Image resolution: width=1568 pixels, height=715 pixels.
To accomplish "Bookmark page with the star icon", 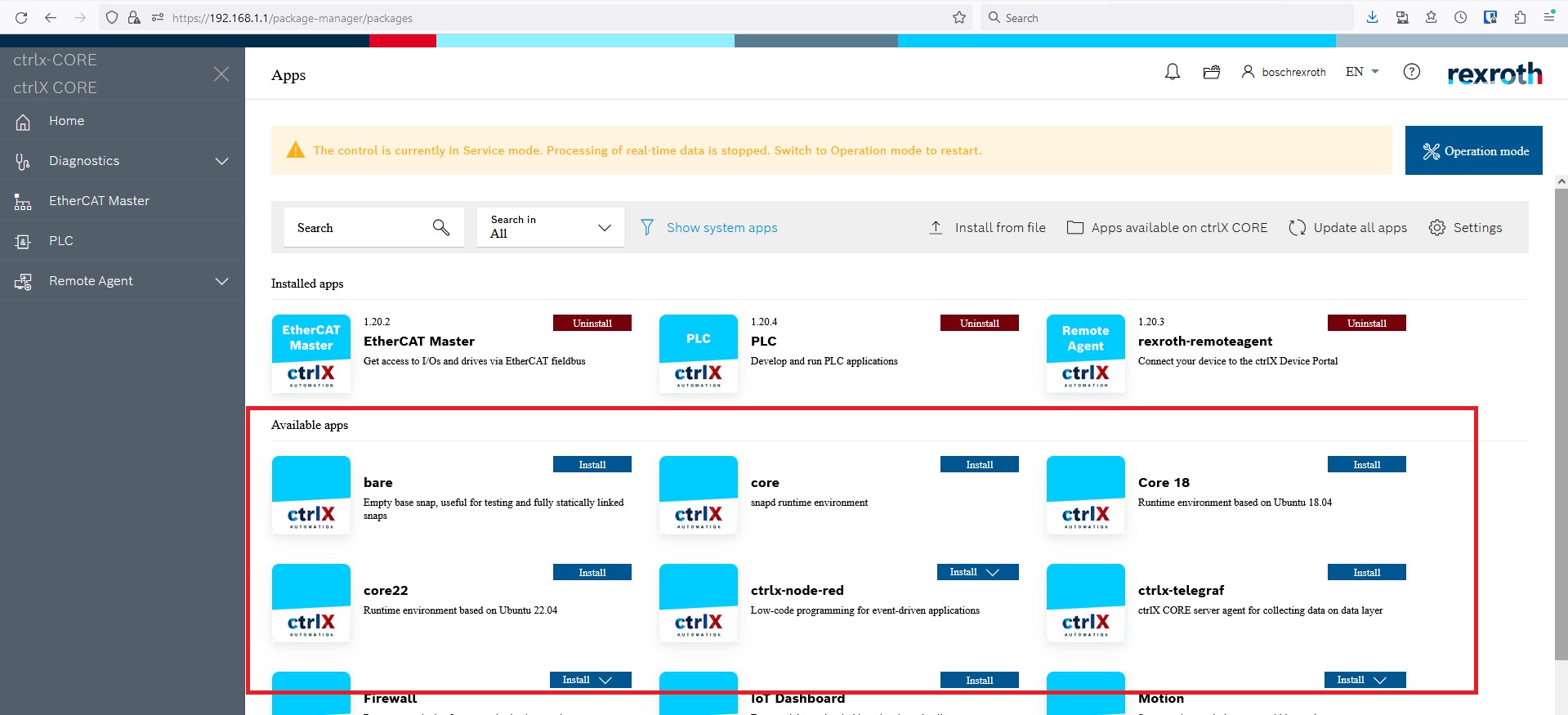I will (x=958, y=18).
